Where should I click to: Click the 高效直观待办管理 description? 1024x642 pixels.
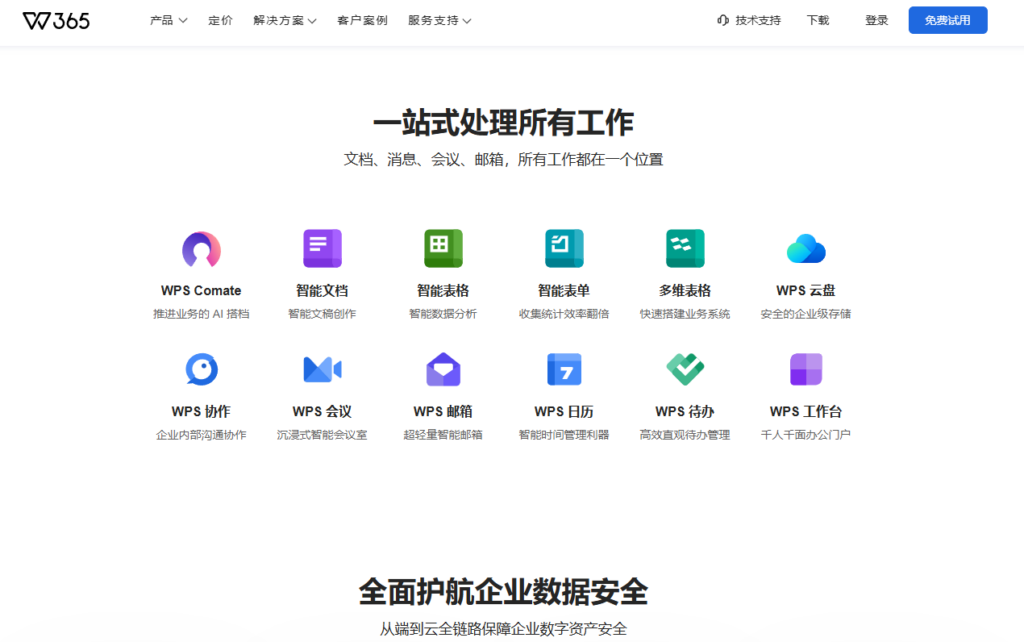(684, 435)
